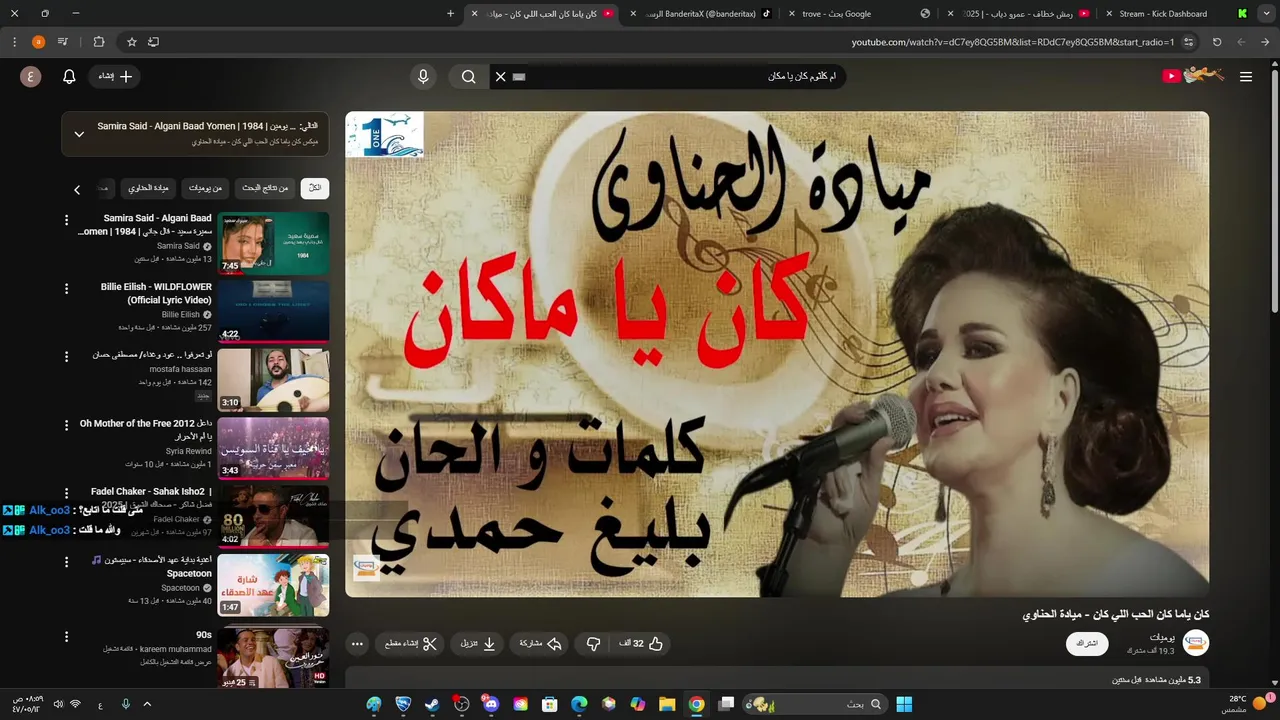Go back in browser history
The height and width of the screenshot is (720, 1280).
[x=1266, y=42]
